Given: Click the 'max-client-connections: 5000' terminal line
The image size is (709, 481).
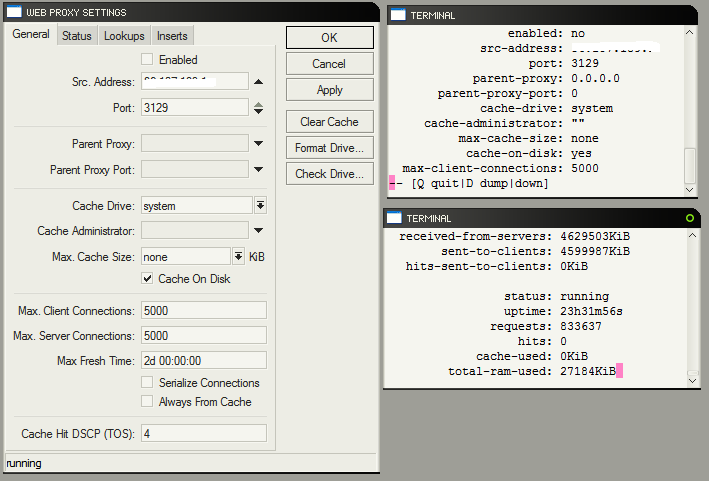Looking at the screenshot, I should point(501,169).
